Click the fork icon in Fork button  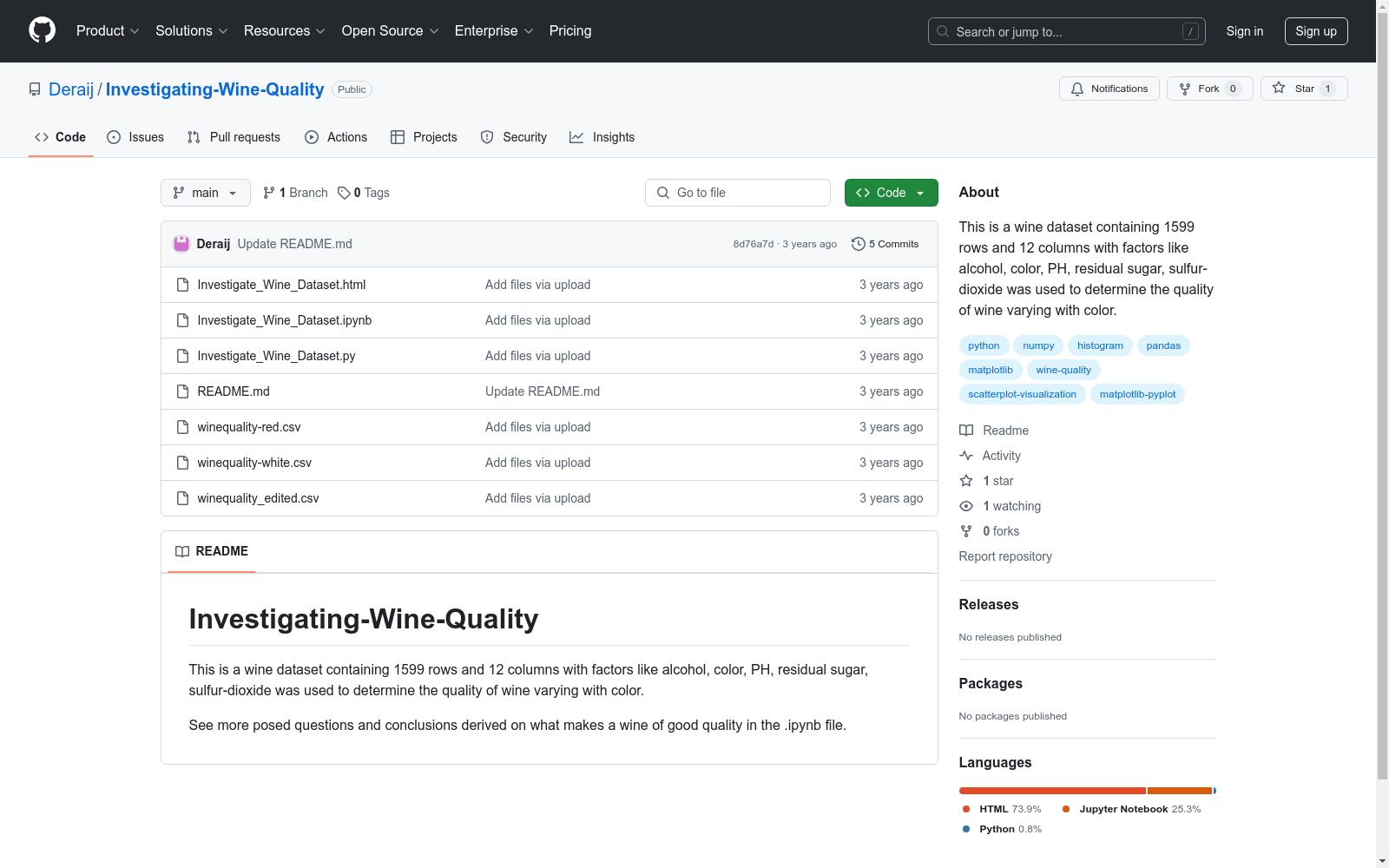[x=1185, y=89]
